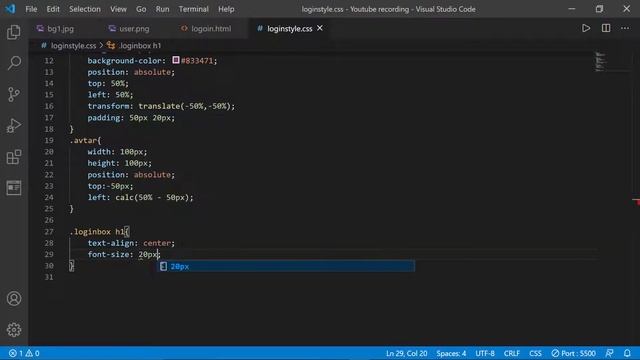Select the loginstyle.css tab
640x360 pixels.
click(289, 29)
